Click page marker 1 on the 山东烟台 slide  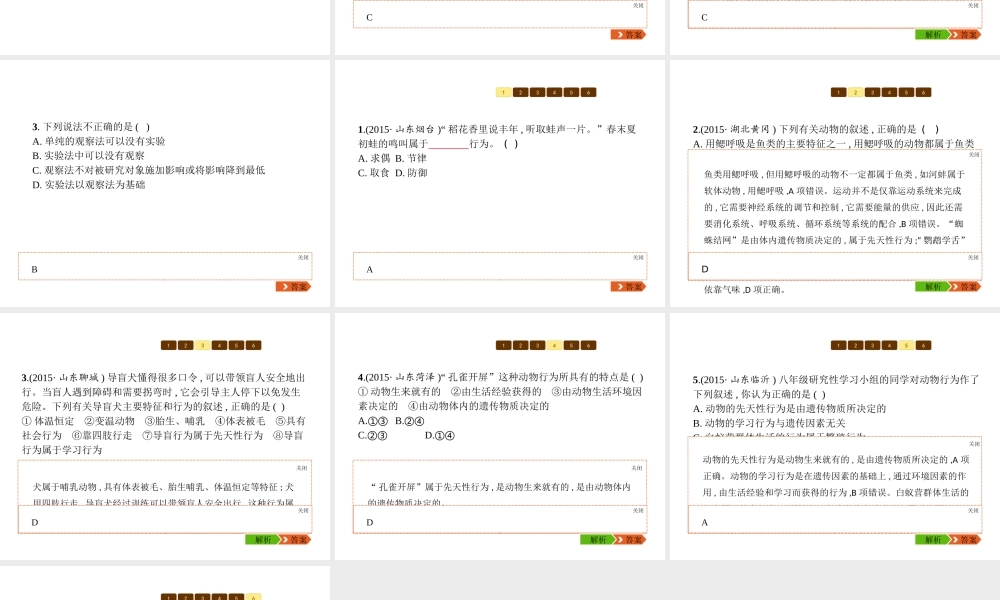coord(504,92)
